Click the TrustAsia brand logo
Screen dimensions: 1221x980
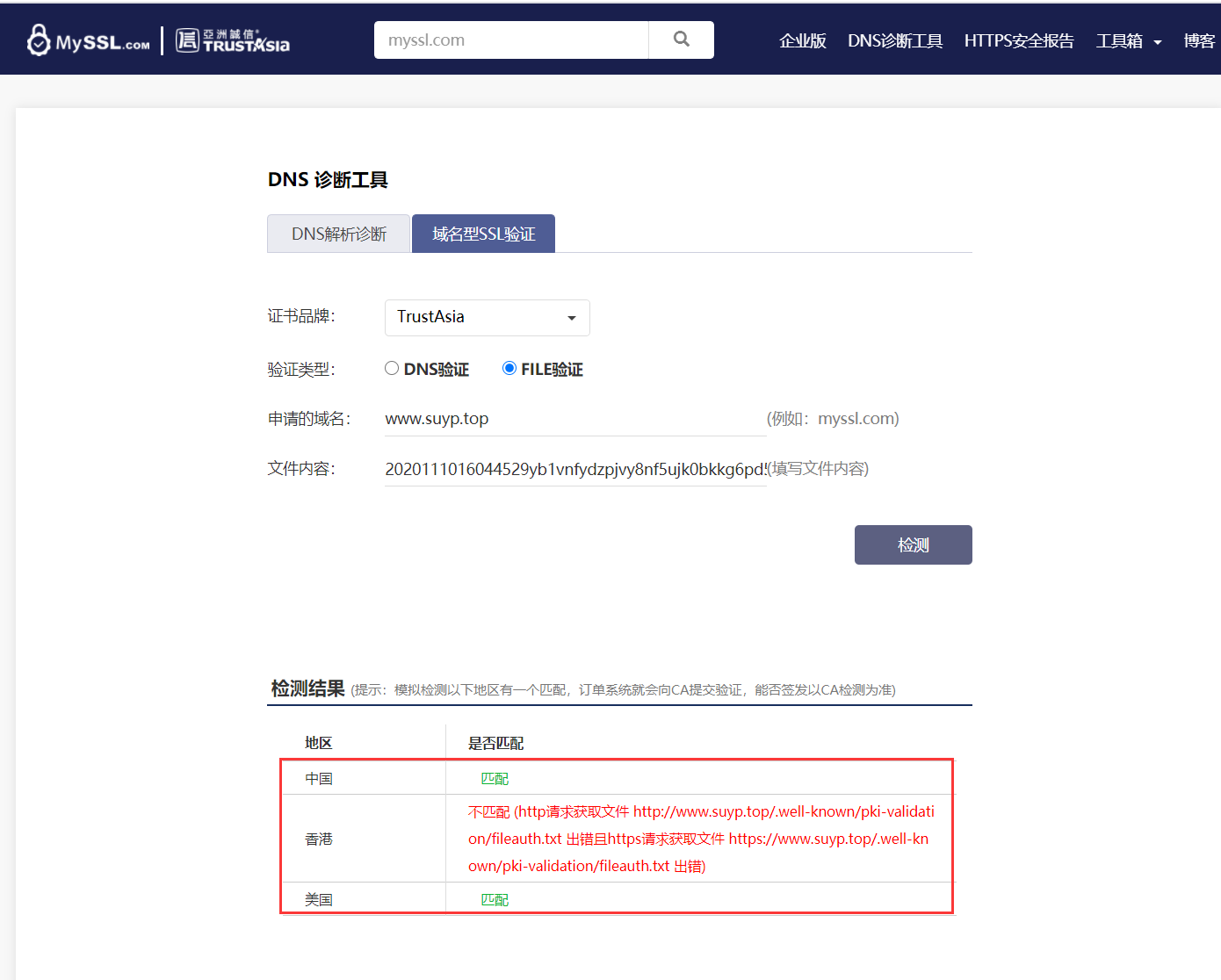(x=231, y=40)
